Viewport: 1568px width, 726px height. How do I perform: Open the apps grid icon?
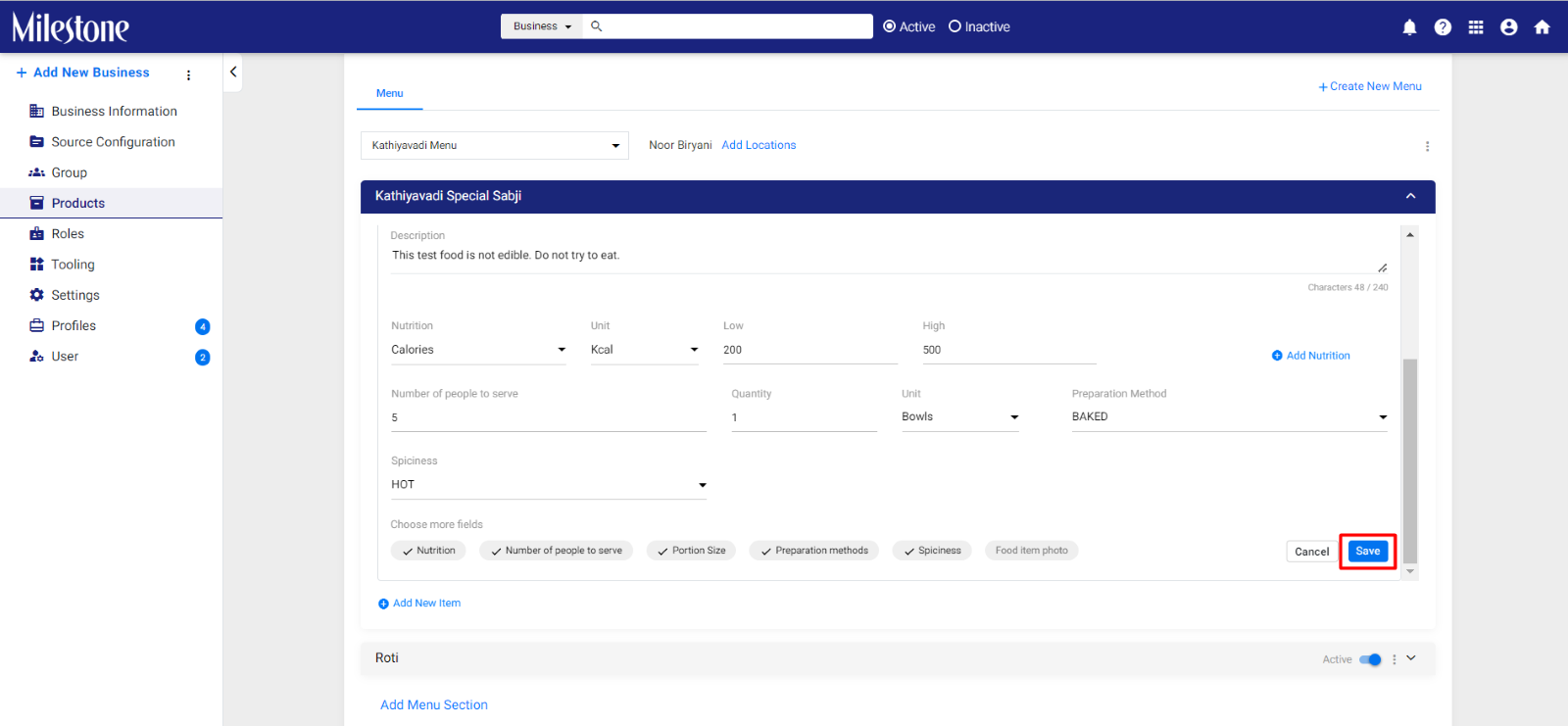pos(1476,27)
